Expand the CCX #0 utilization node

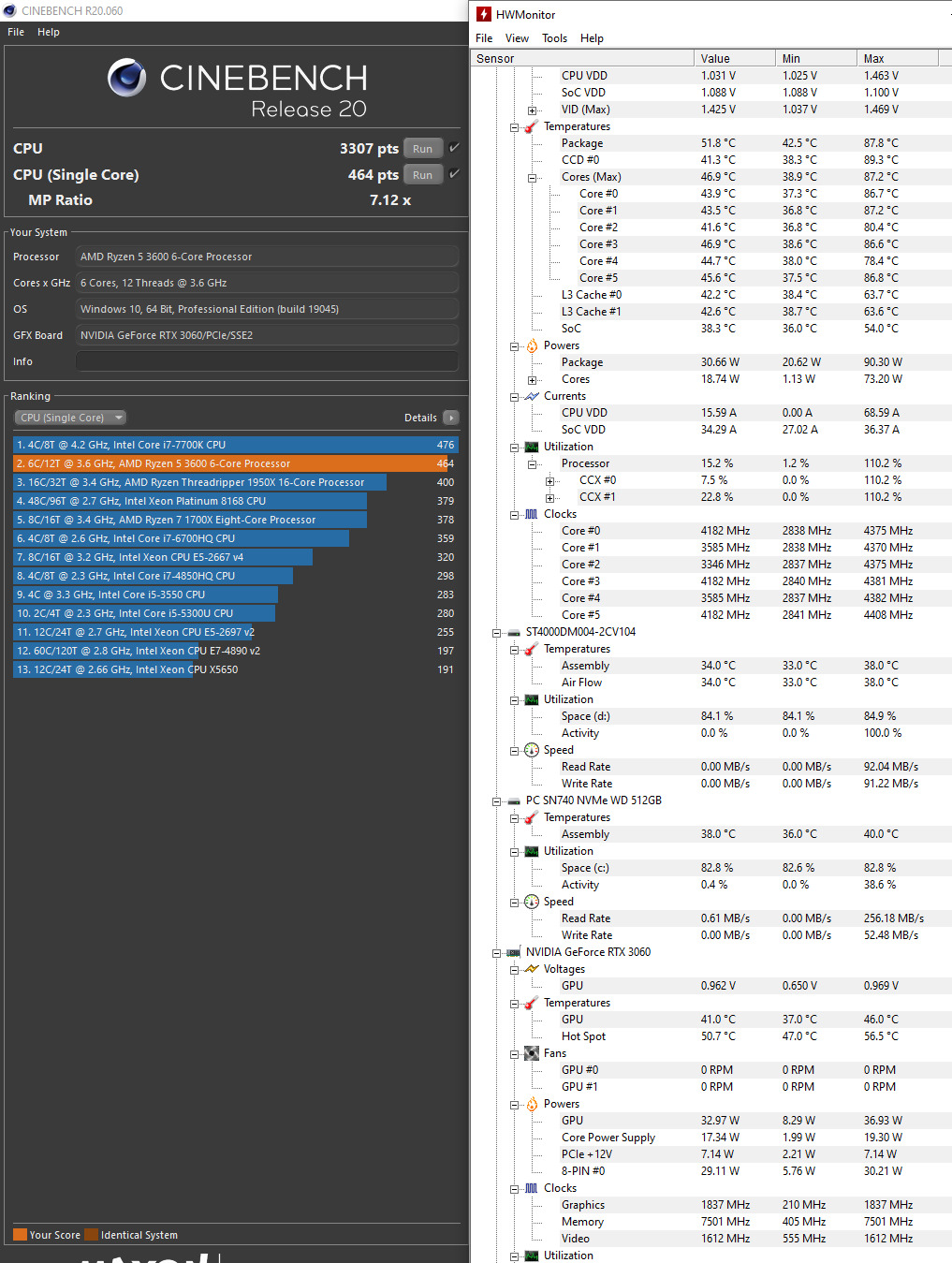[x=550, y=480]
